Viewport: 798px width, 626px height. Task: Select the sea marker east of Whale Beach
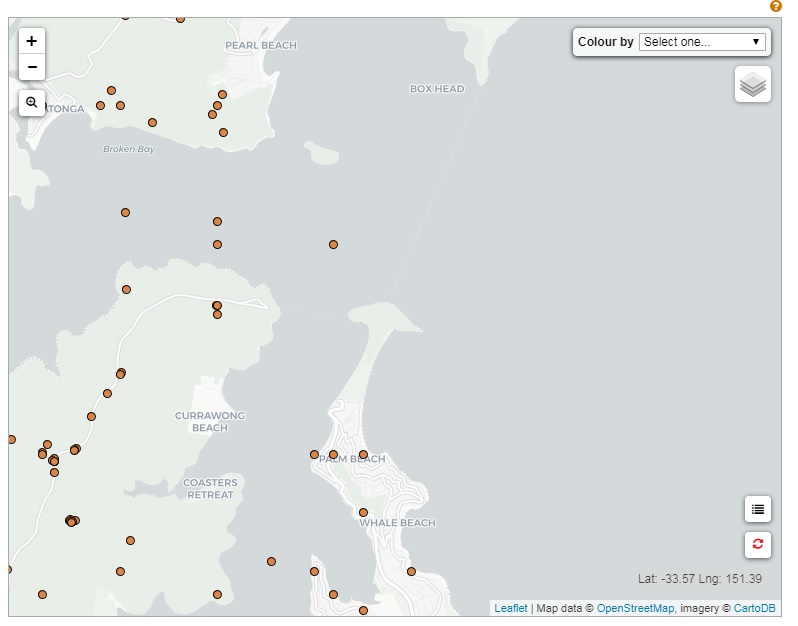pos(411,571)
